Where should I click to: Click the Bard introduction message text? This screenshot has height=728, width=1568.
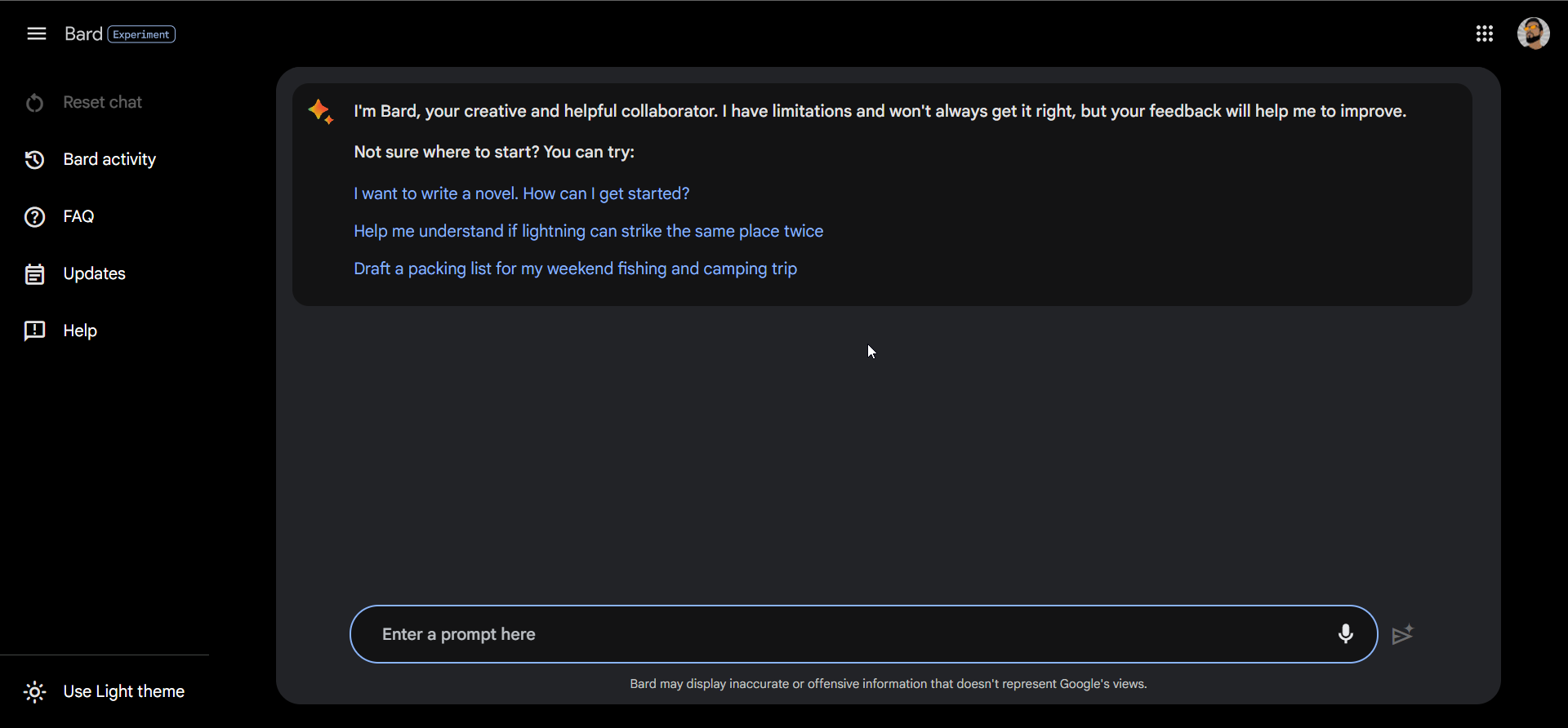[880, 111]
